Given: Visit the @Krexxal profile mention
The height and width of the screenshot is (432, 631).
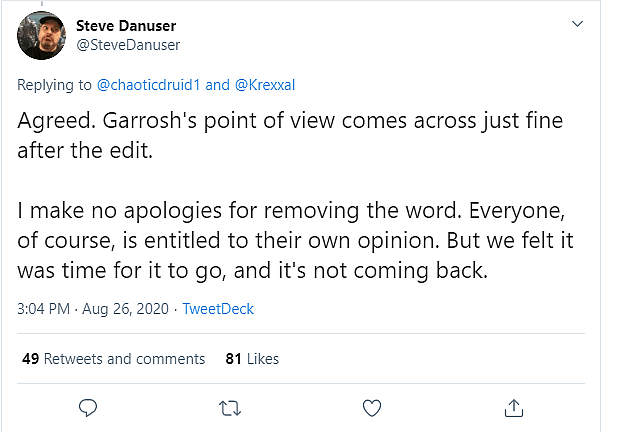Looking at the screenshot, I should tap(268, 84).
